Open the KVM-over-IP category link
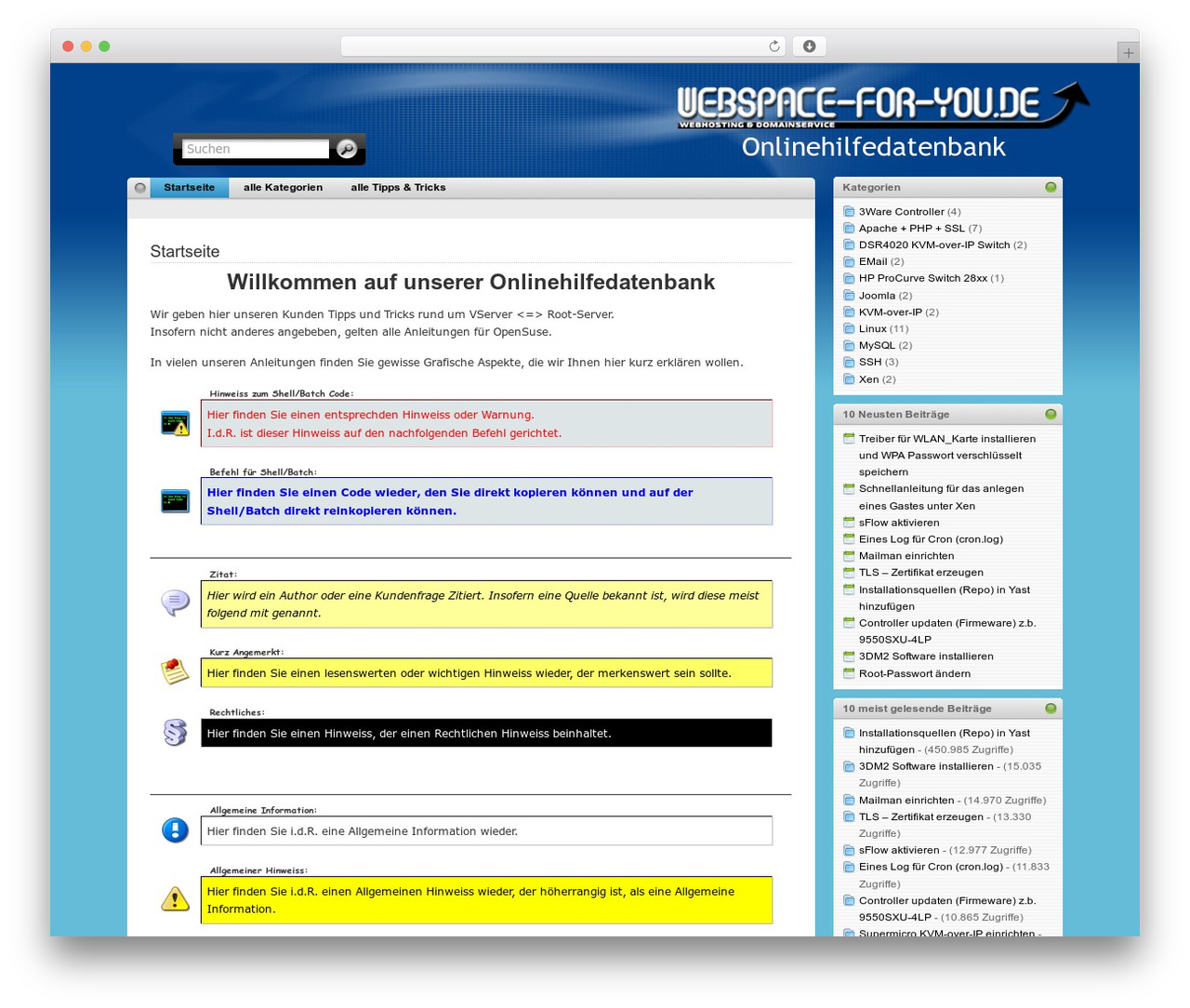Viewport: 1190px width, 1008px height. (891, 312)
